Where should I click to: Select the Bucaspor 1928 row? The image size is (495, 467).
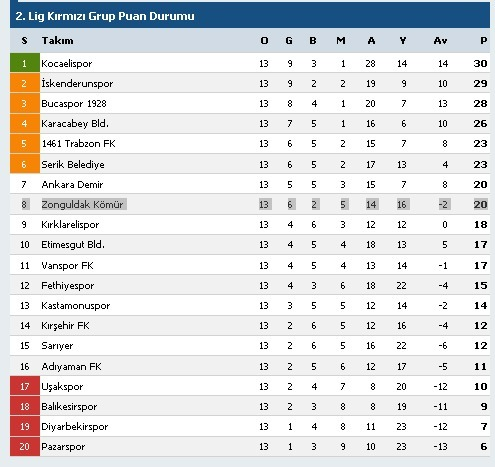[x=250, y=103]
